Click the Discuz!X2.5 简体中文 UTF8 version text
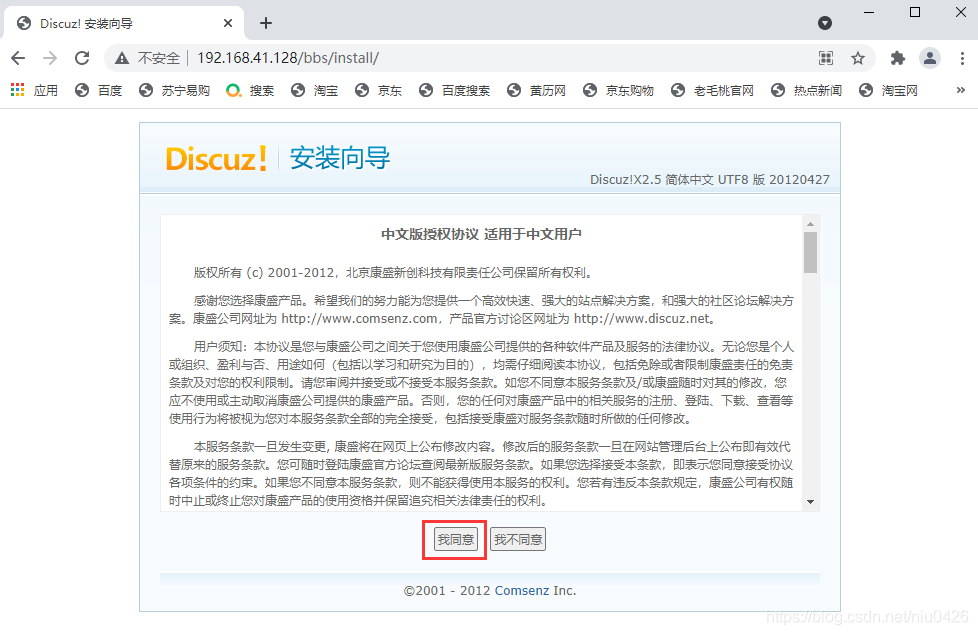Image resolution: width=978 pixels, height=635 pixels. (710, 180)
